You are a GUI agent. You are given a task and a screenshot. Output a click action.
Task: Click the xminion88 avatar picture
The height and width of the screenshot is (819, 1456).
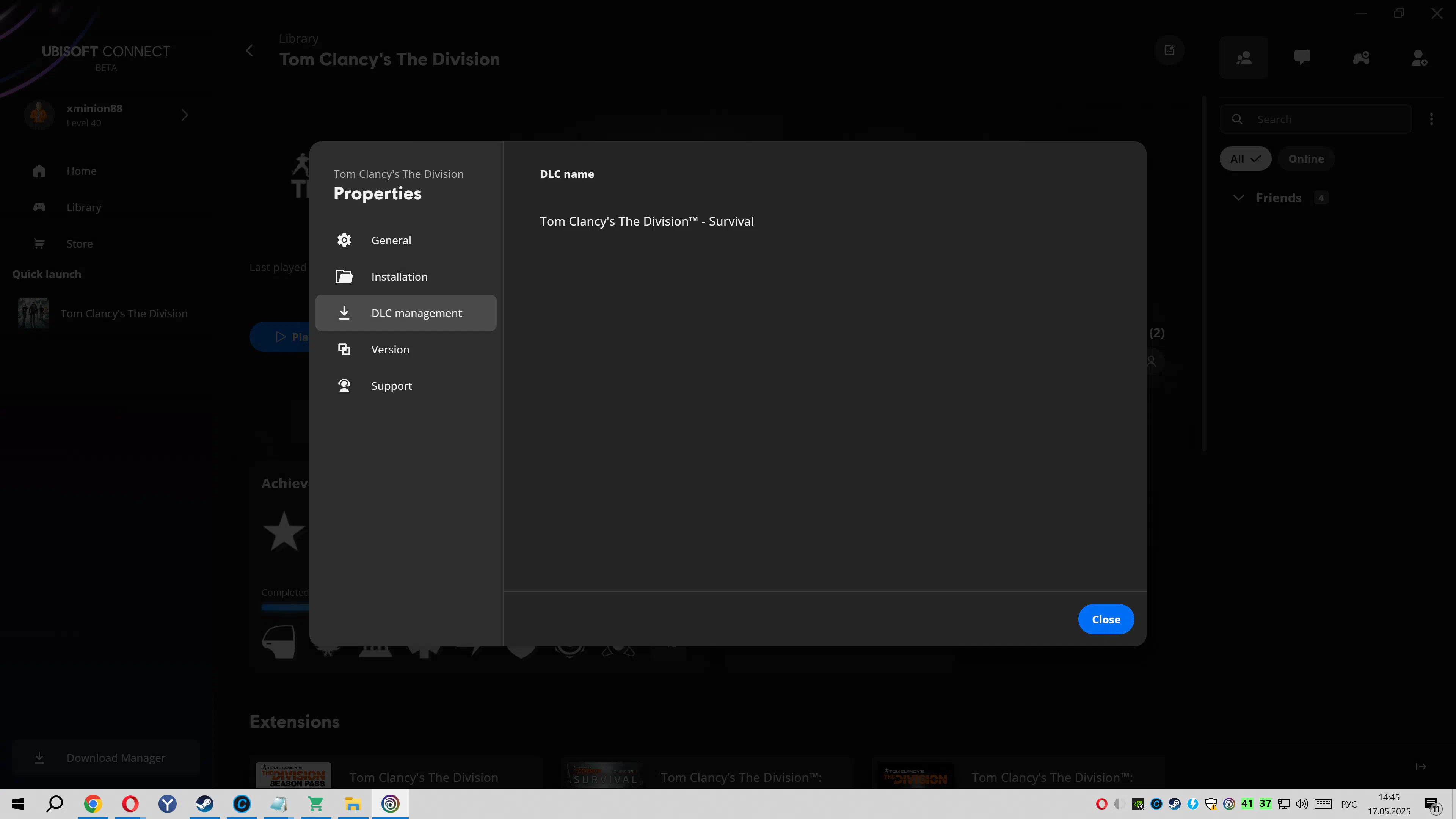(x=39, y=115)
